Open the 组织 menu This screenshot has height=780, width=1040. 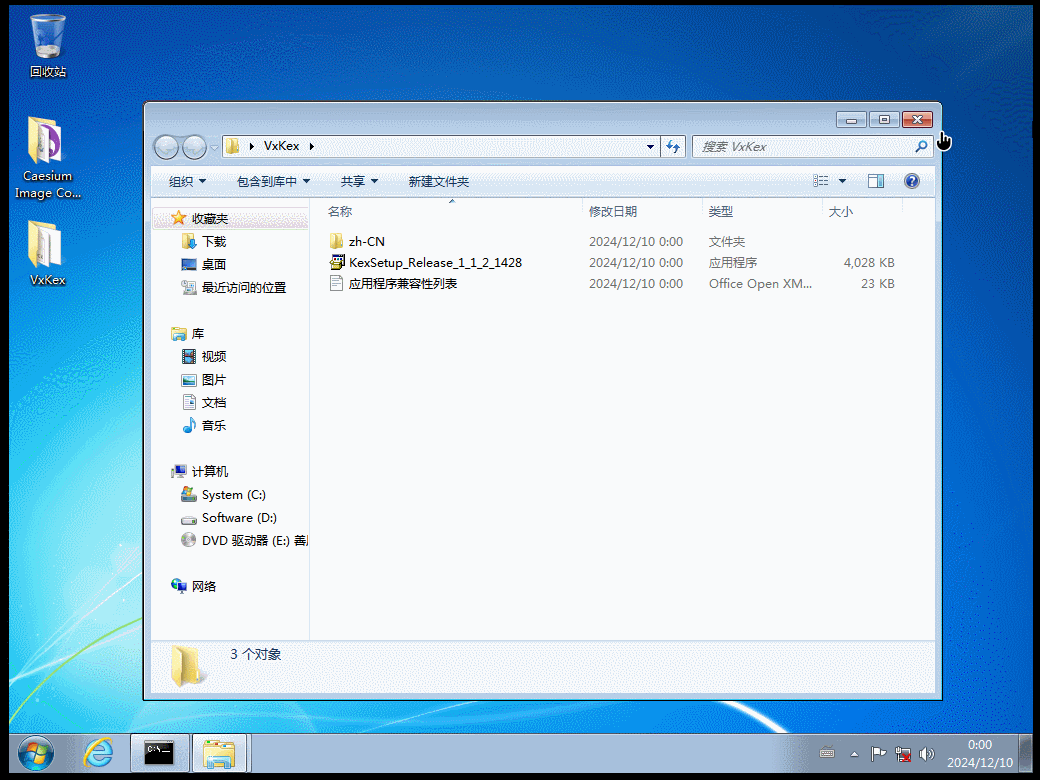click(x=187, y=181)
